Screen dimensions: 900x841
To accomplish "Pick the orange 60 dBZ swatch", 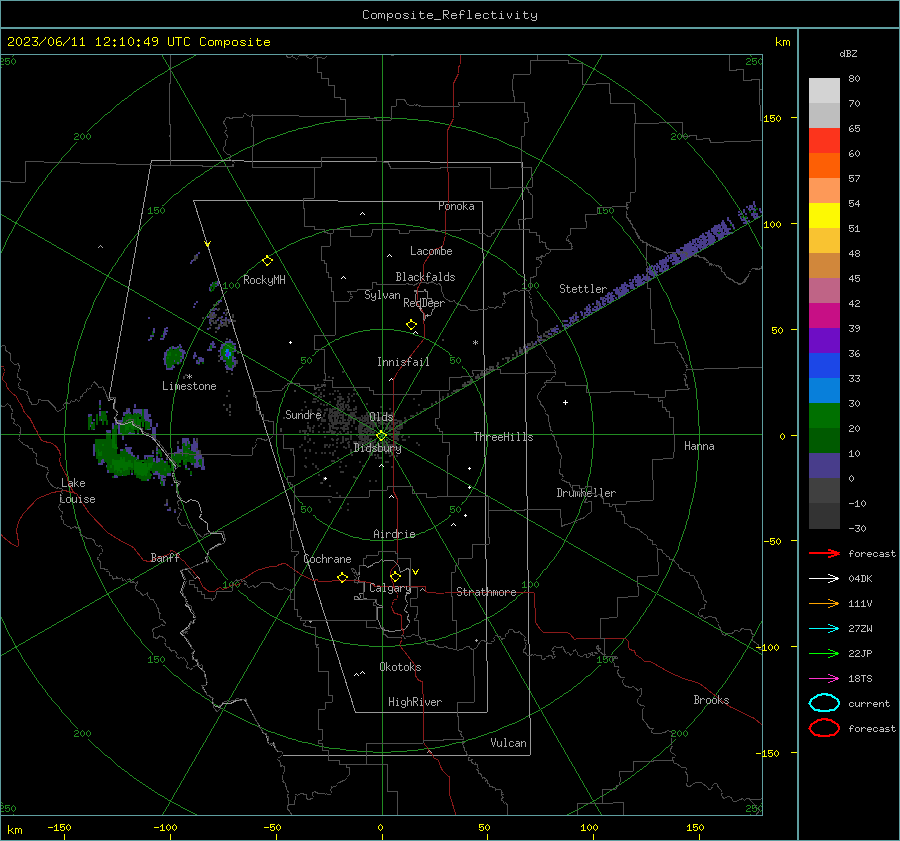I will tap(824, 165).
